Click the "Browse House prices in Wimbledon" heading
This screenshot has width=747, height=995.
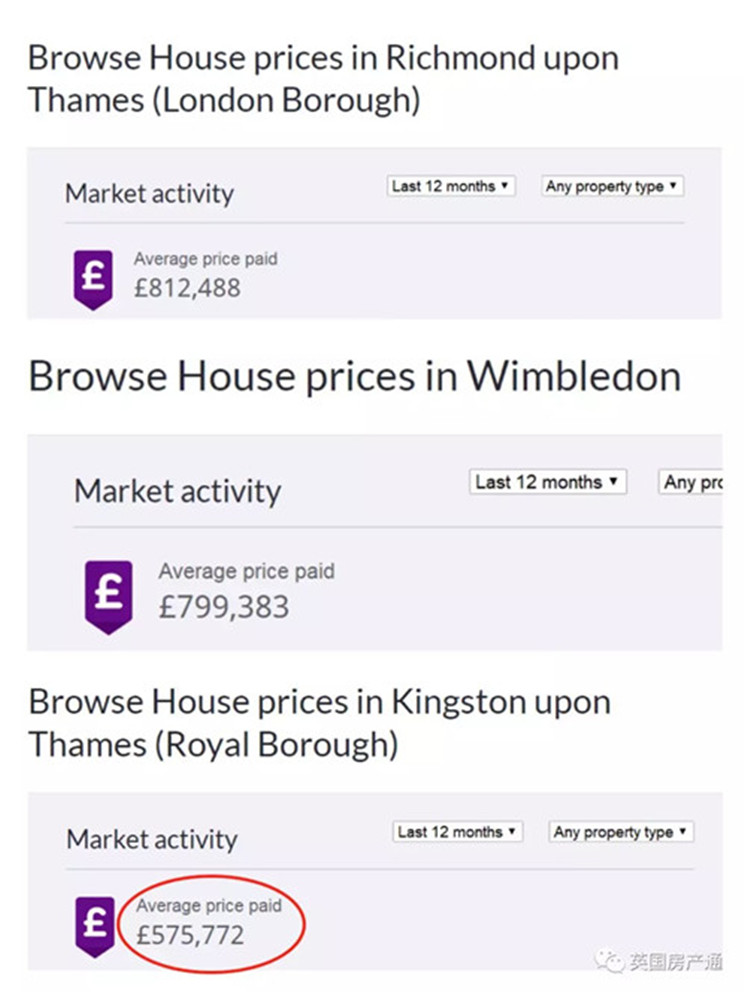pos(355,377)
